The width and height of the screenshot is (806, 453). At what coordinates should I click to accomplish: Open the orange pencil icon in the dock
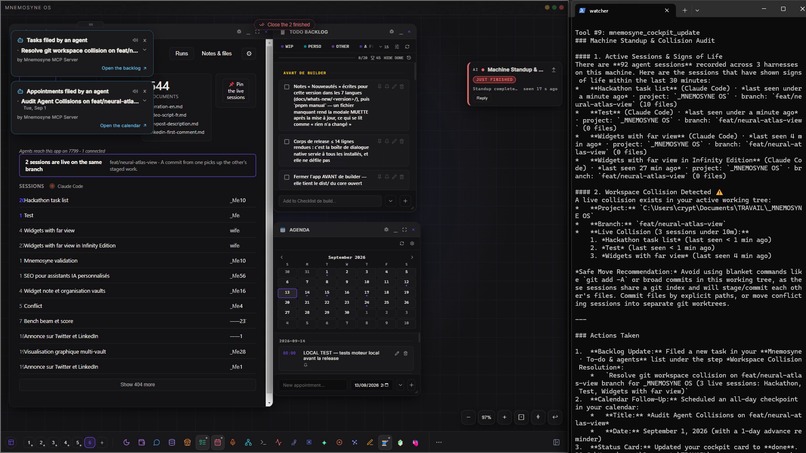pos(370,442)
